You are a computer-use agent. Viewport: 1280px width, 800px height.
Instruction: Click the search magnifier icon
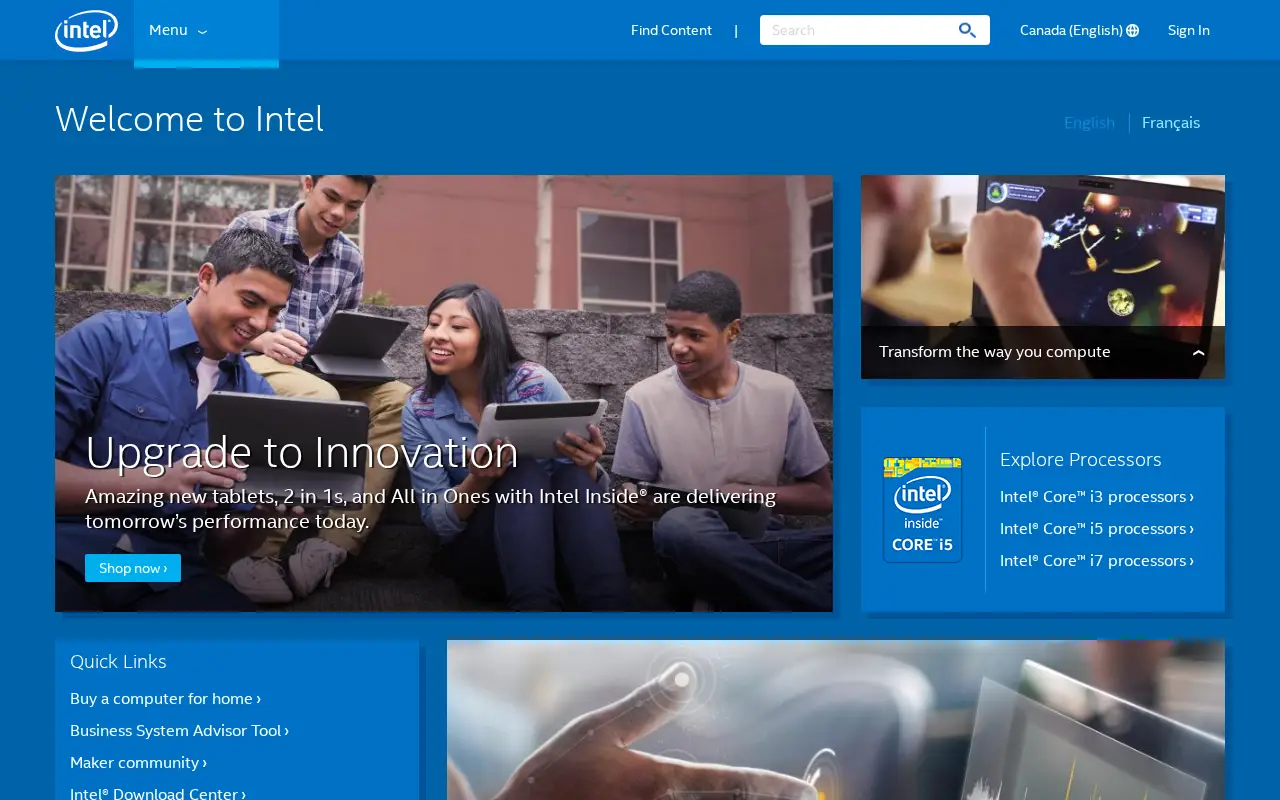point(967,30)
